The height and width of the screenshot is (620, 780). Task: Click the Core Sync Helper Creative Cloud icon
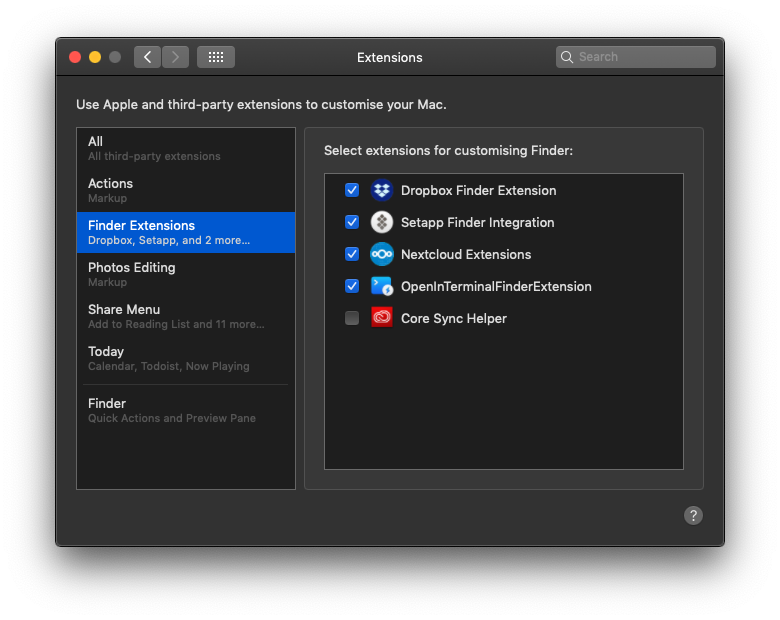(x=382, y=318)
